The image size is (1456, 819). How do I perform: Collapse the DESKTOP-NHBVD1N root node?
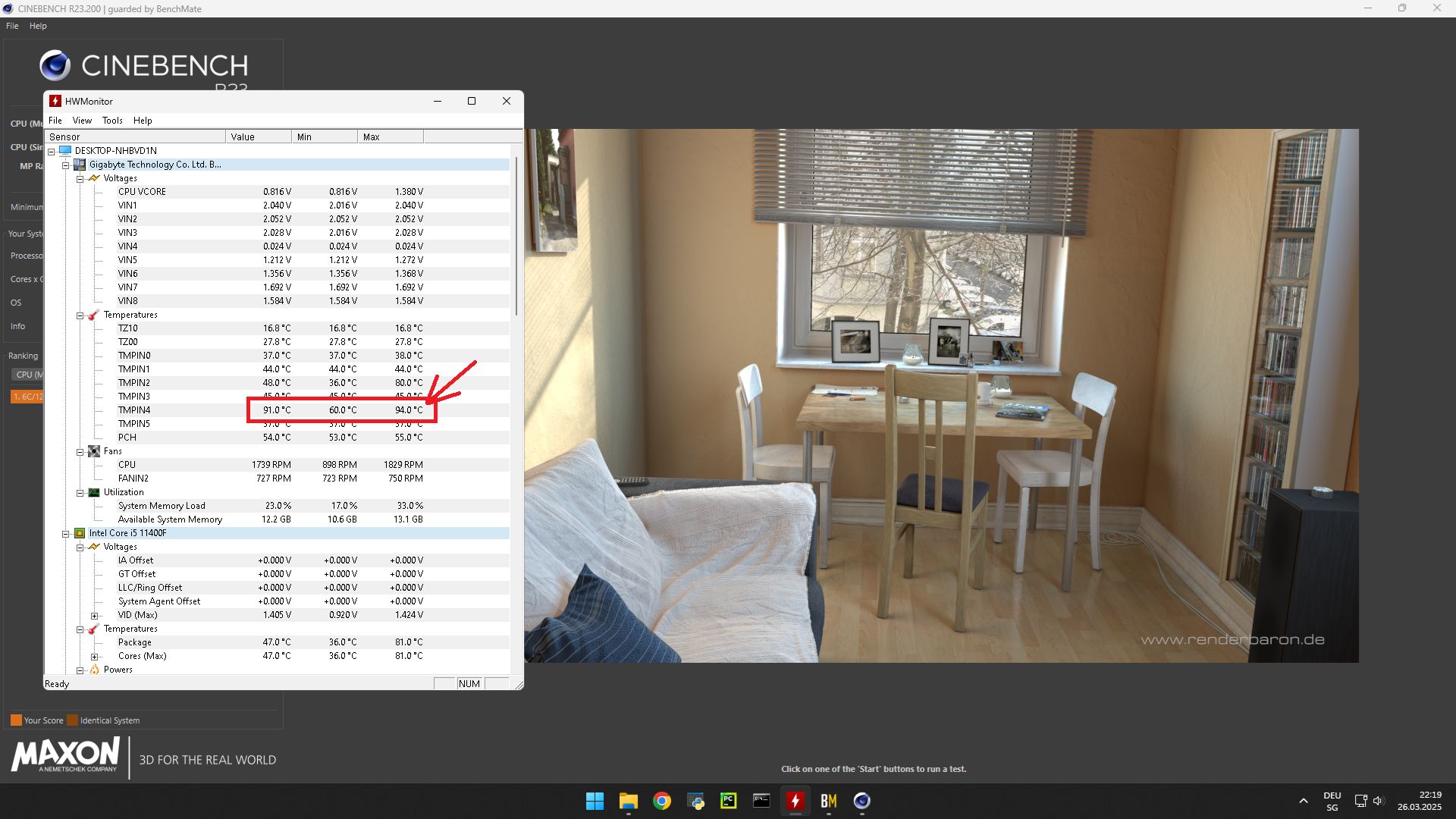[52, 151]
